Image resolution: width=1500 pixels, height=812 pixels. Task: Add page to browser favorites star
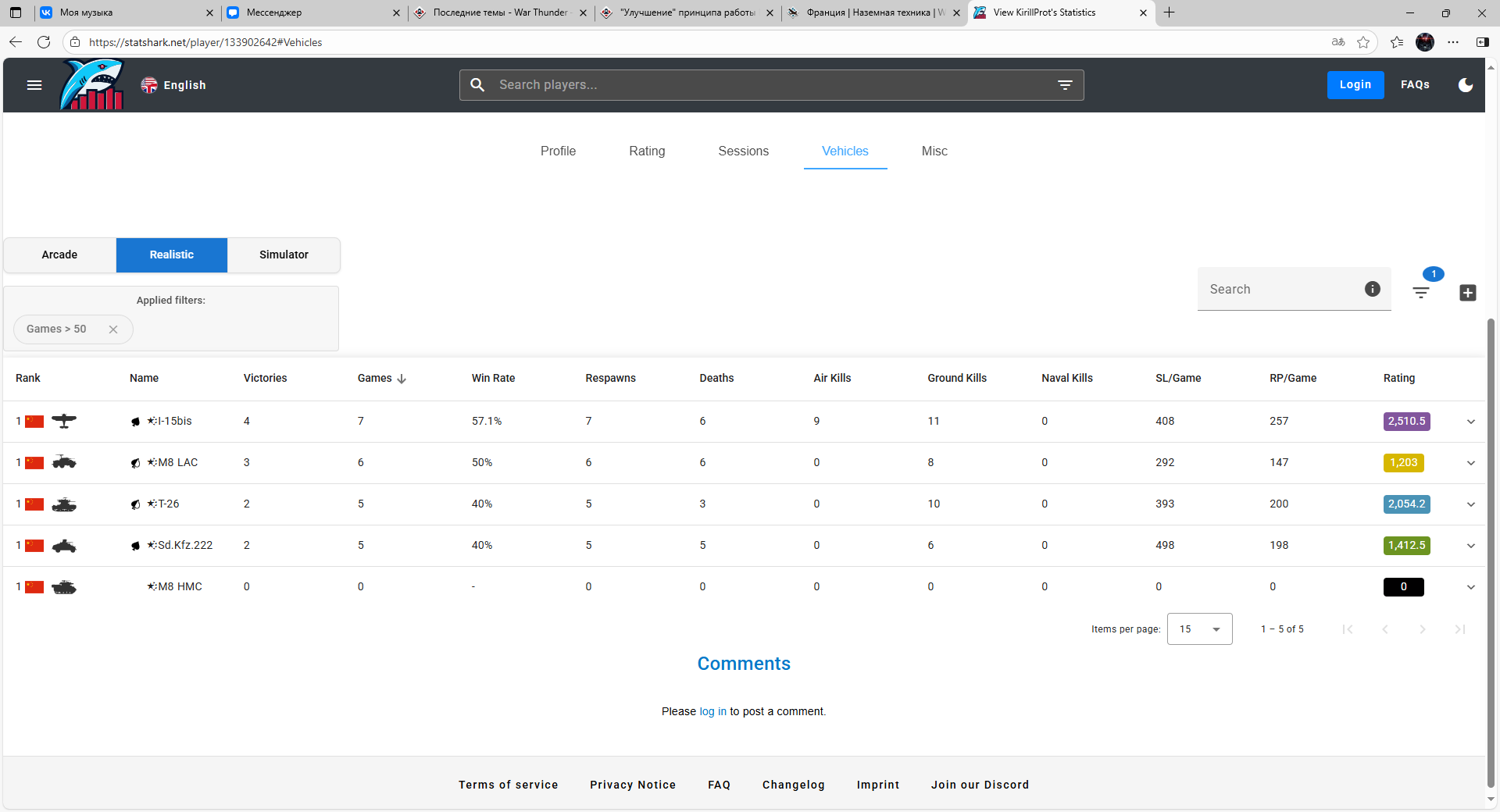[x=1363, y=42]
